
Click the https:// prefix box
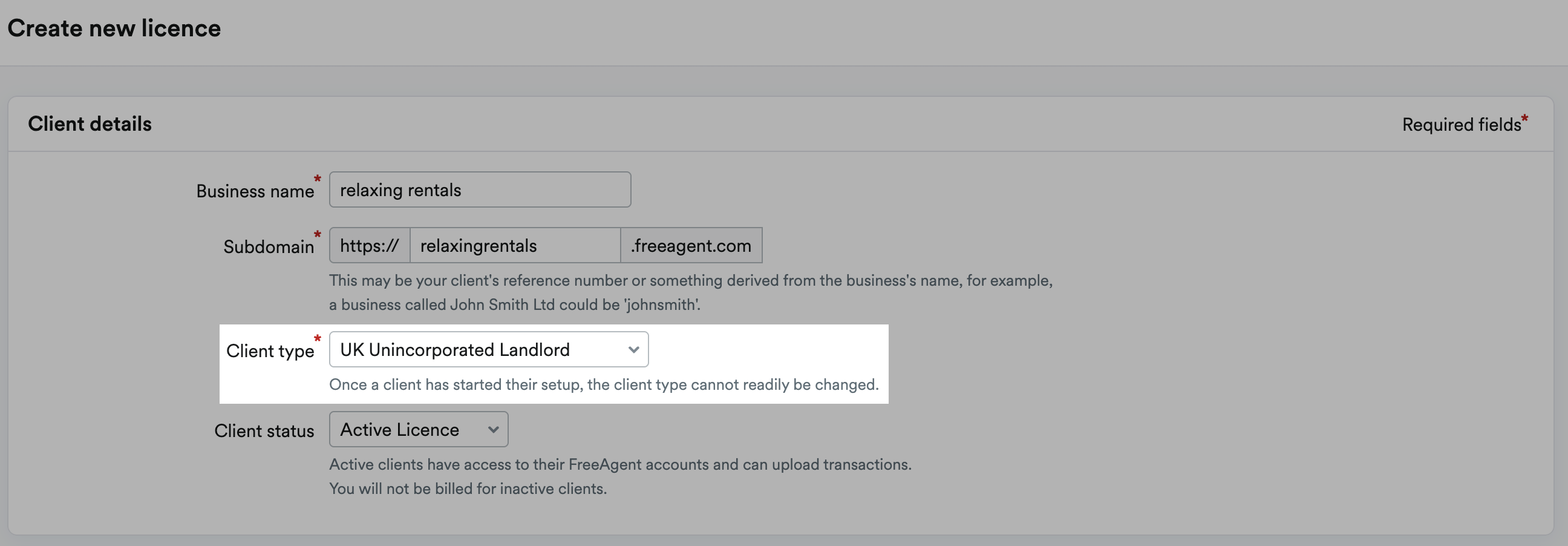coord(370,246)
